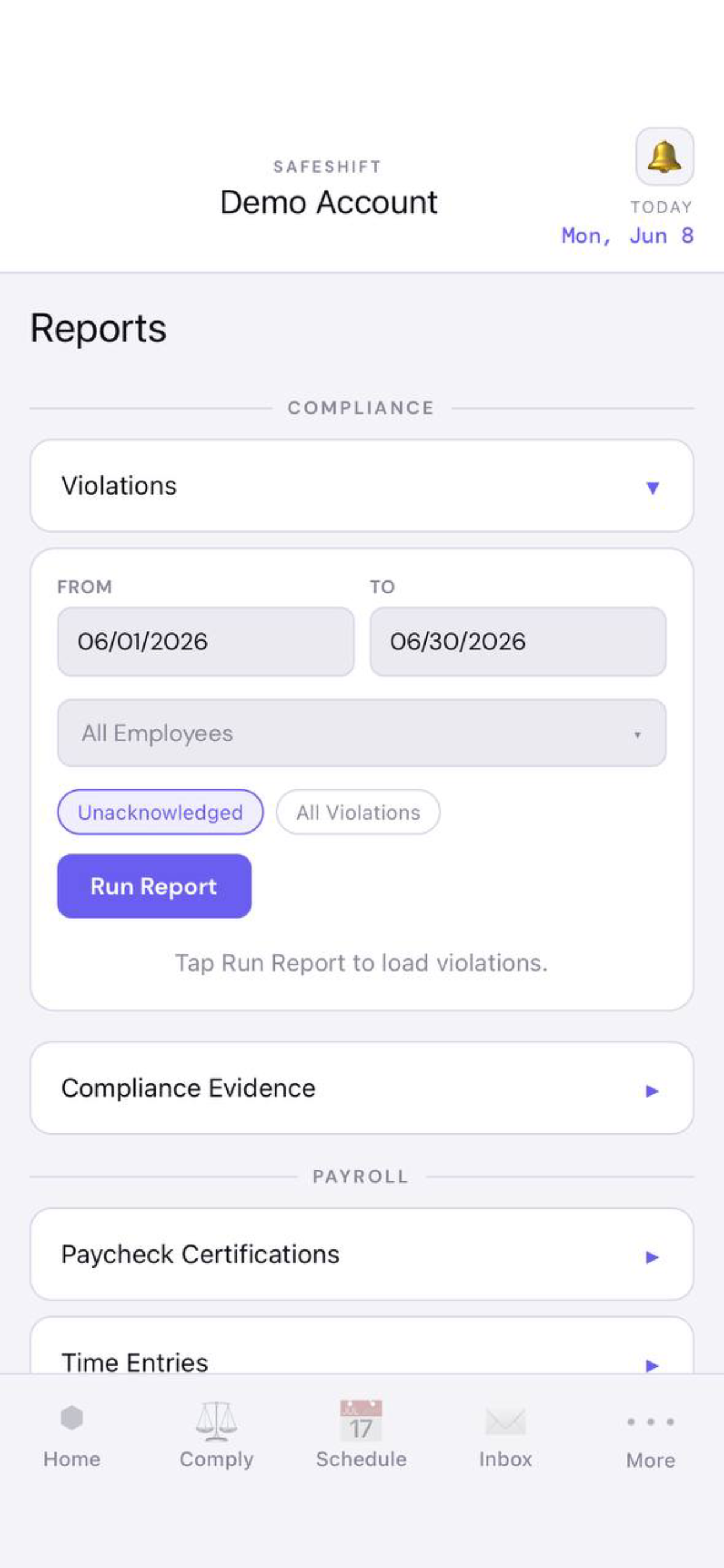Open notifications bell icon
Screen dimensions: 724x1568
point(665,156)
